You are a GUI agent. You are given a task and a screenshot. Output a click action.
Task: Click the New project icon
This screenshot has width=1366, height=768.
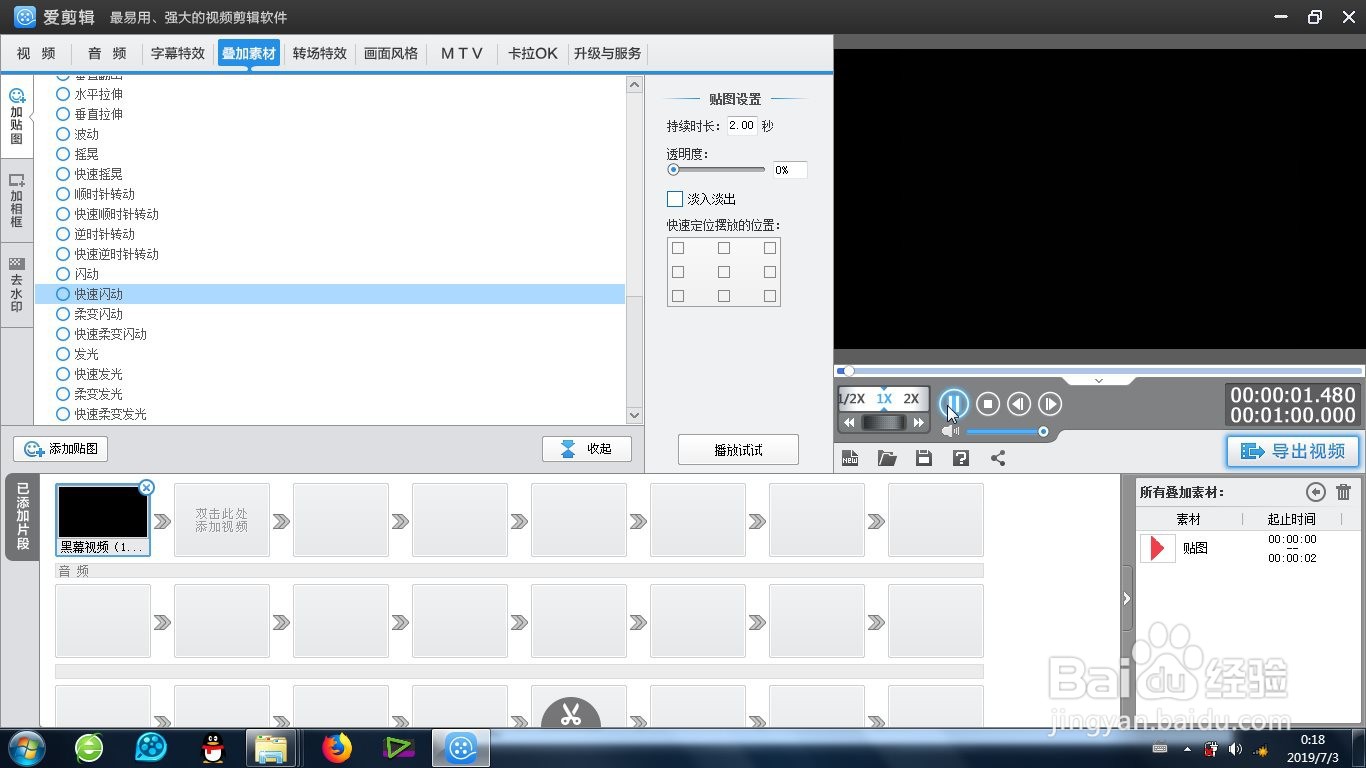coord(850,457)
